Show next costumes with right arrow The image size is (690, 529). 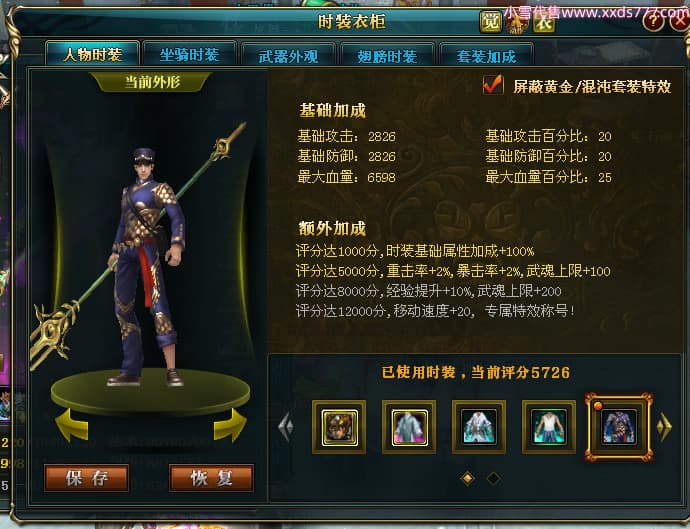[664, 426]
